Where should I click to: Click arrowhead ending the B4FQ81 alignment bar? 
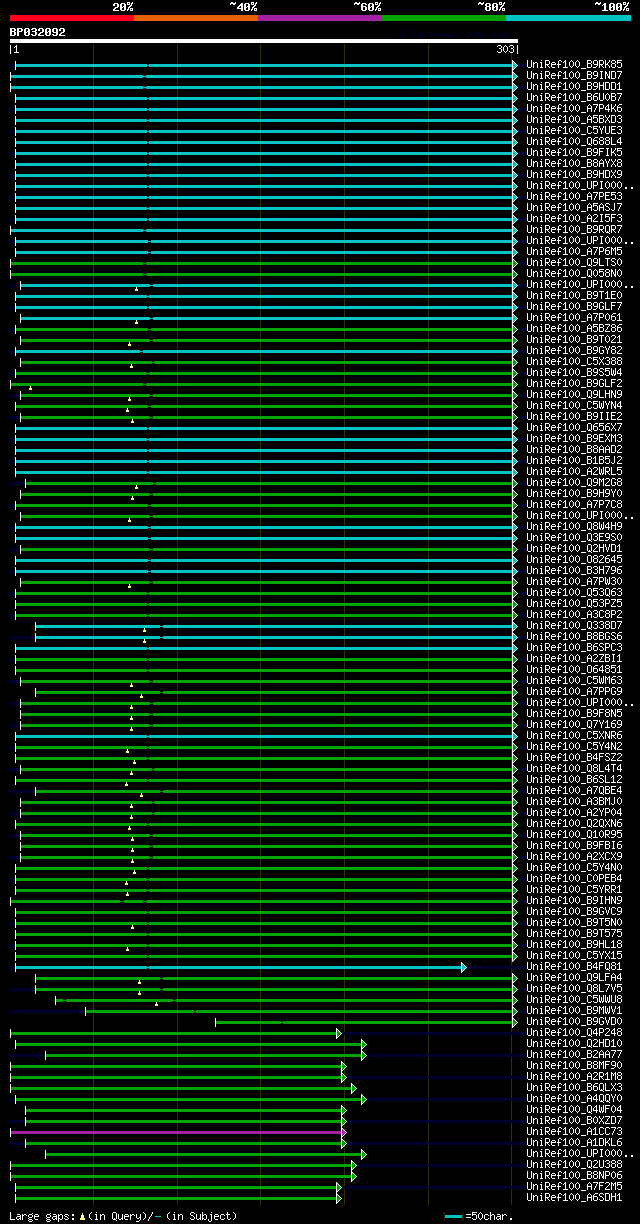tap(464, 967)
